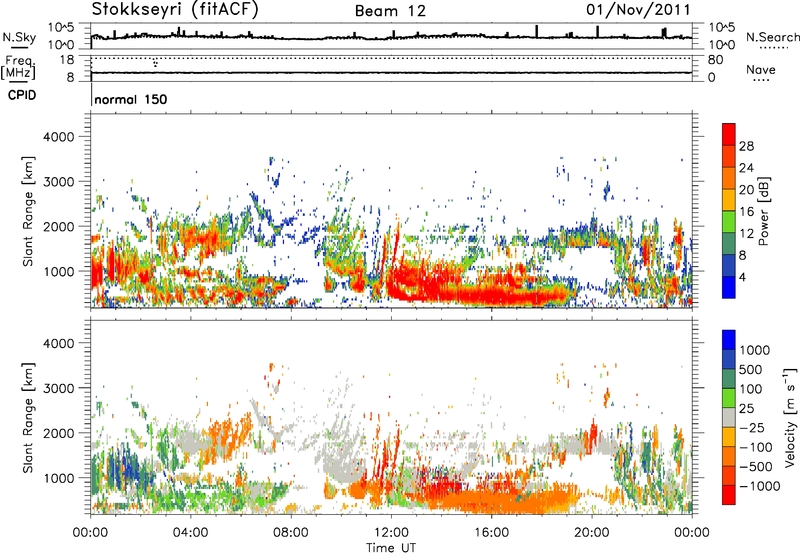Viewport: 800px width, 554px height.
Task: Click the -25 label on Velocity colorbar
Action: [753, 428]
